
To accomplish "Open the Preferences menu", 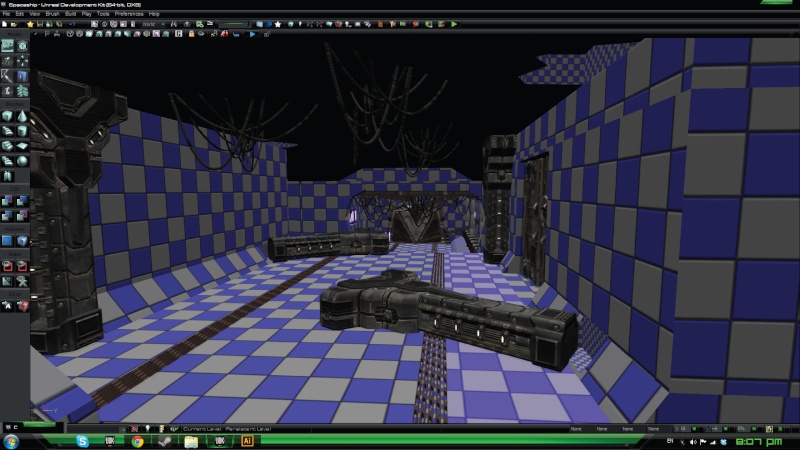I will click(x=129, y=14).
